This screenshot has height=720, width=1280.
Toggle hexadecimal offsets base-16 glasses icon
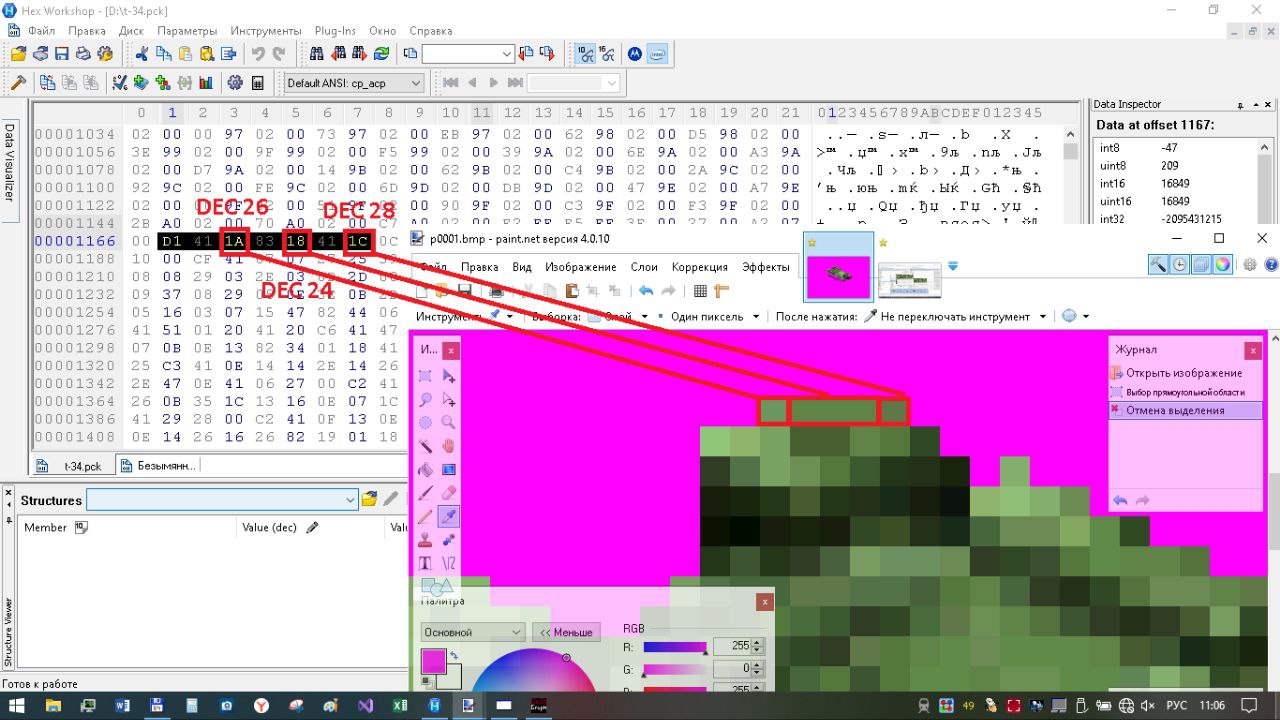(606, 54)
